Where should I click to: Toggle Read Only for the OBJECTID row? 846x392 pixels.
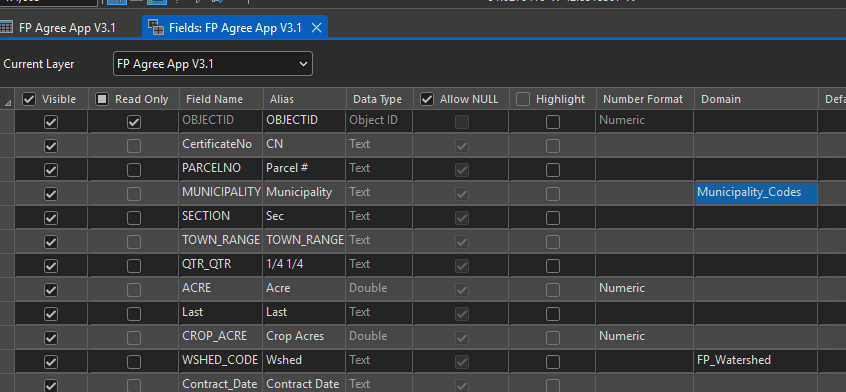pos(134,122)
